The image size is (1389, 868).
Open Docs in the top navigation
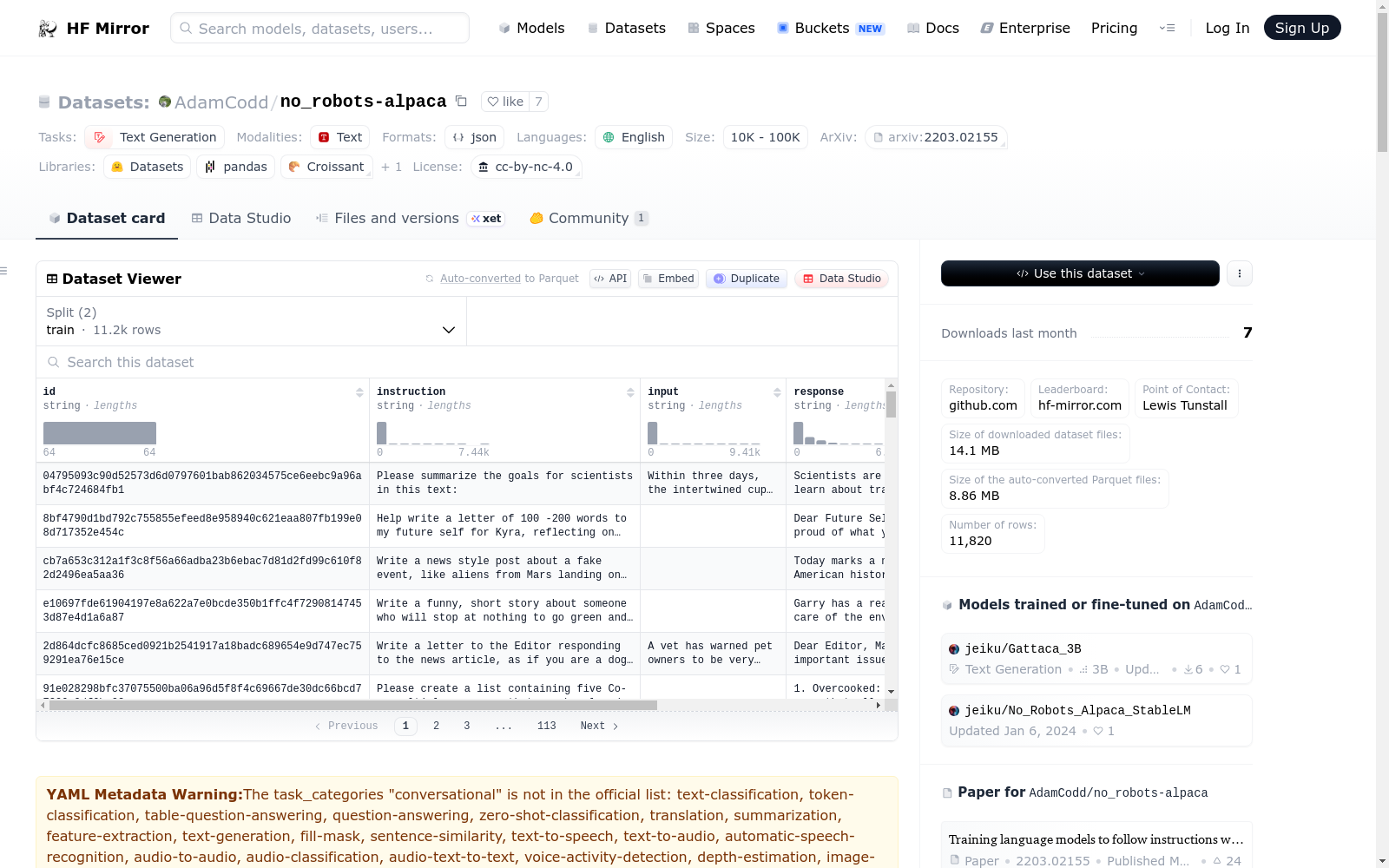933,28
